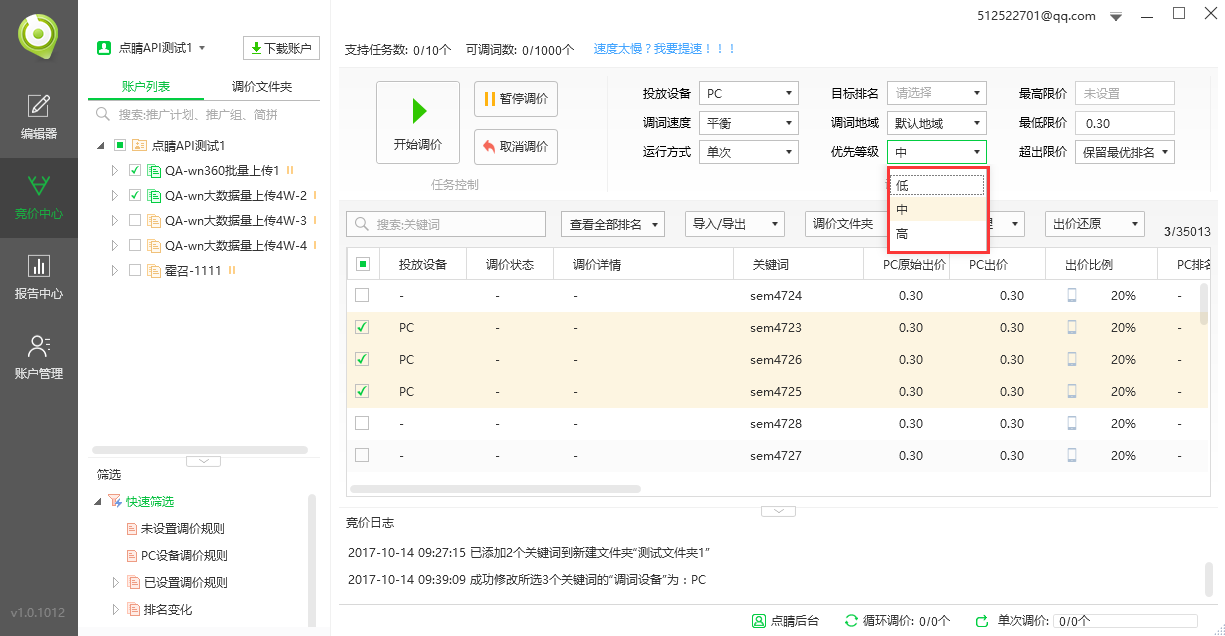
Task: Open the 点睛API测试1 account dropdown
Action: (151, 48)
